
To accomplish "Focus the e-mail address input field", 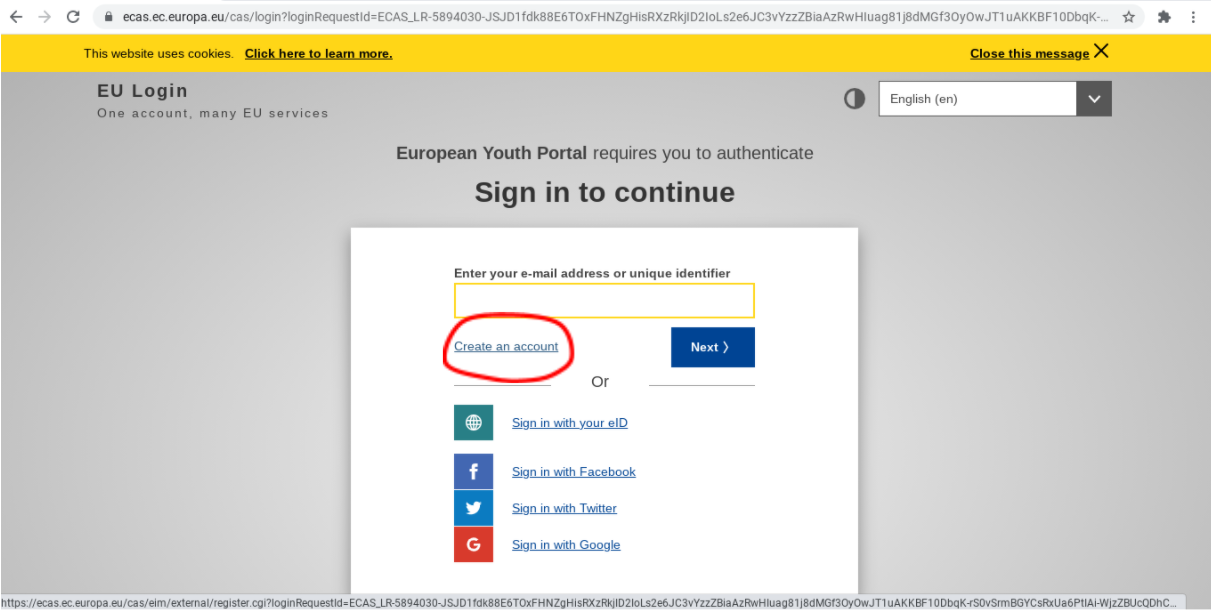I will (604, 300).
